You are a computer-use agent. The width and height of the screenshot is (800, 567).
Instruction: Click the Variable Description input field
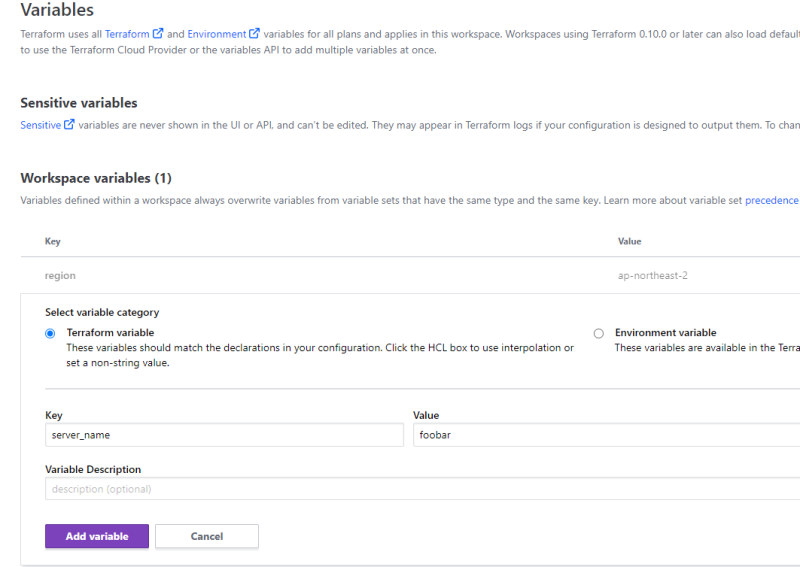click(420, 489)
